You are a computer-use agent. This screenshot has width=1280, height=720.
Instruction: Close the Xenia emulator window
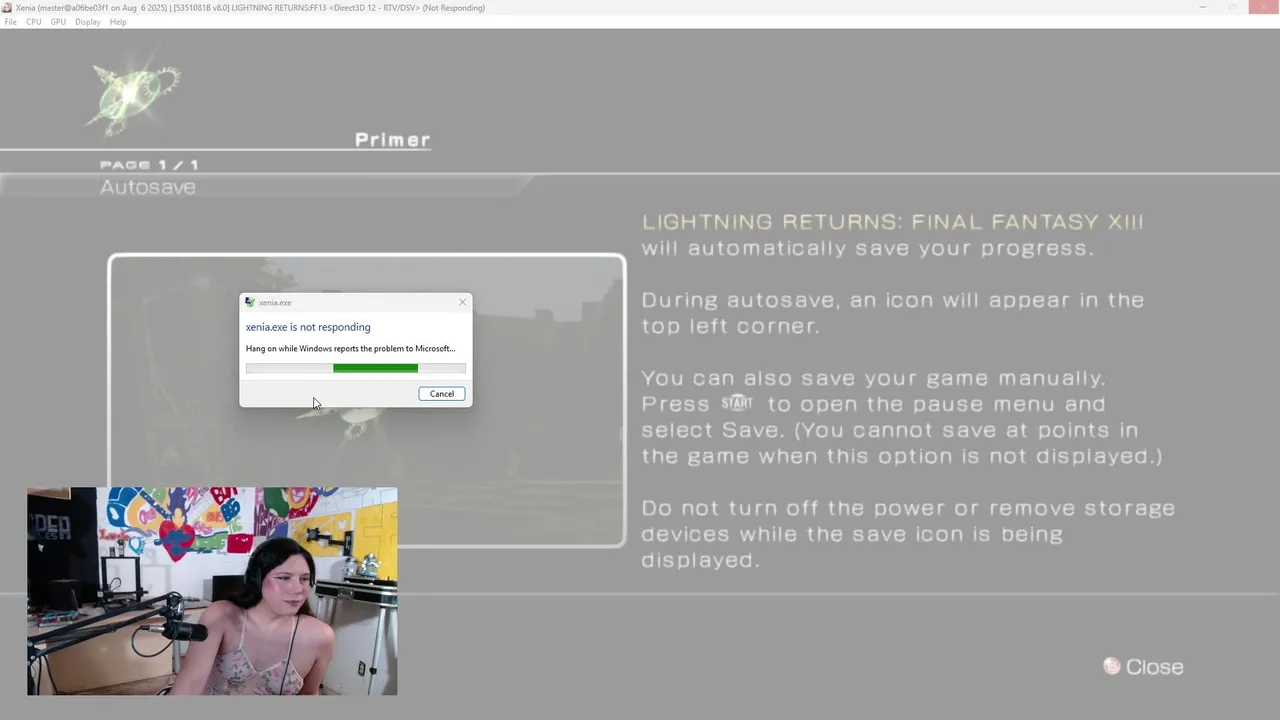[x=1264, y=7]
